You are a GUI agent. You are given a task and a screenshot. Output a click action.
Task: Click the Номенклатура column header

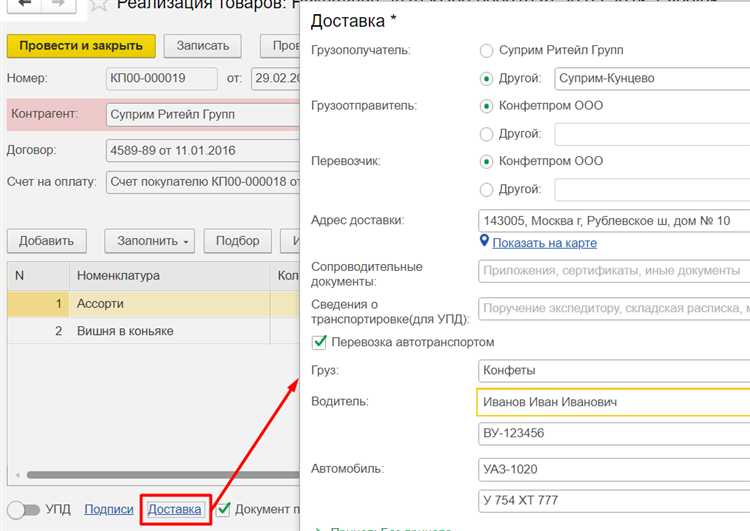(x=169, y=276)
